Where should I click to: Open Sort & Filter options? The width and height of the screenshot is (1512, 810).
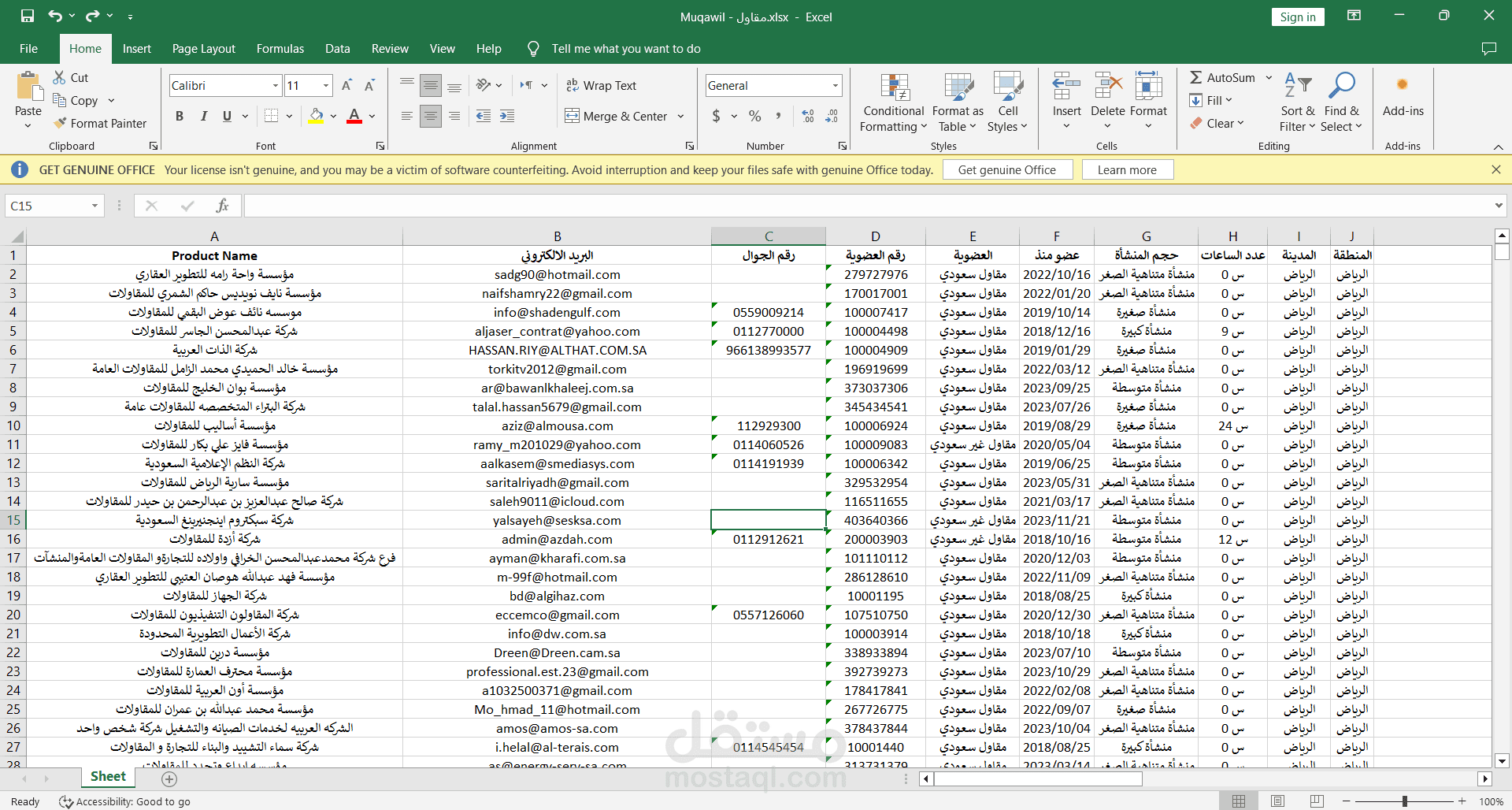(x=1298, y=102)
